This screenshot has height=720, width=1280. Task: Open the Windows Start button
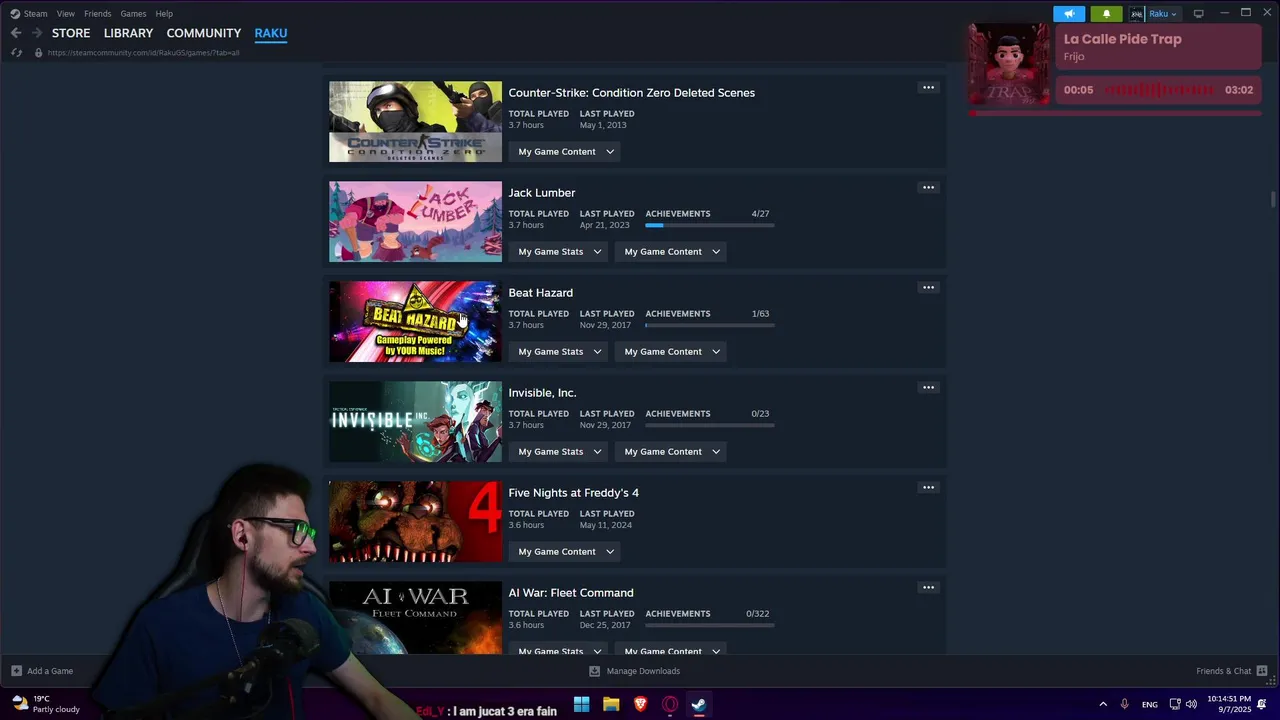click(x=581, y=704)
